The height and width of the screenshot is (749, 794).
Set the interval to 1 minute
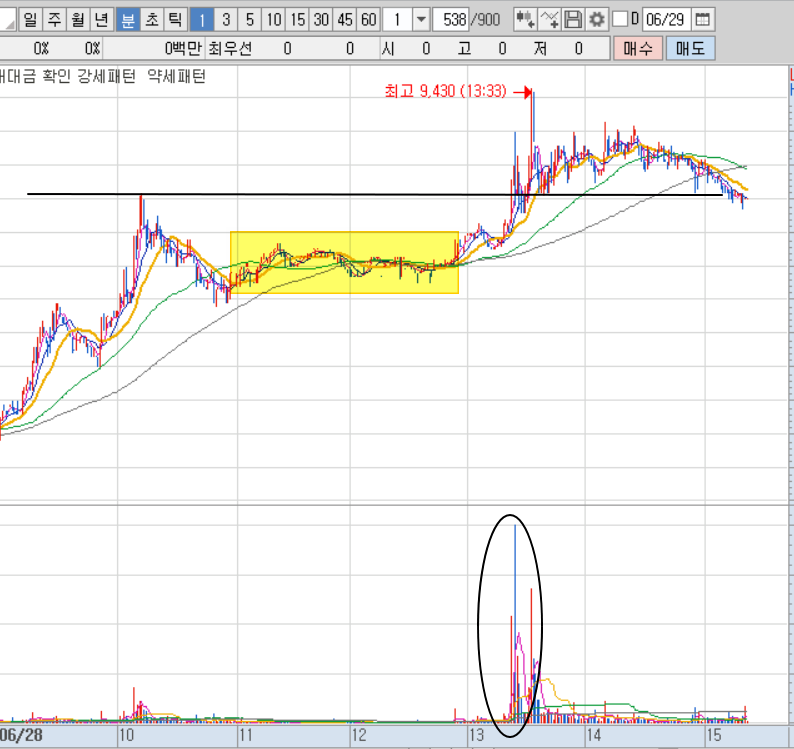point(202,20)
